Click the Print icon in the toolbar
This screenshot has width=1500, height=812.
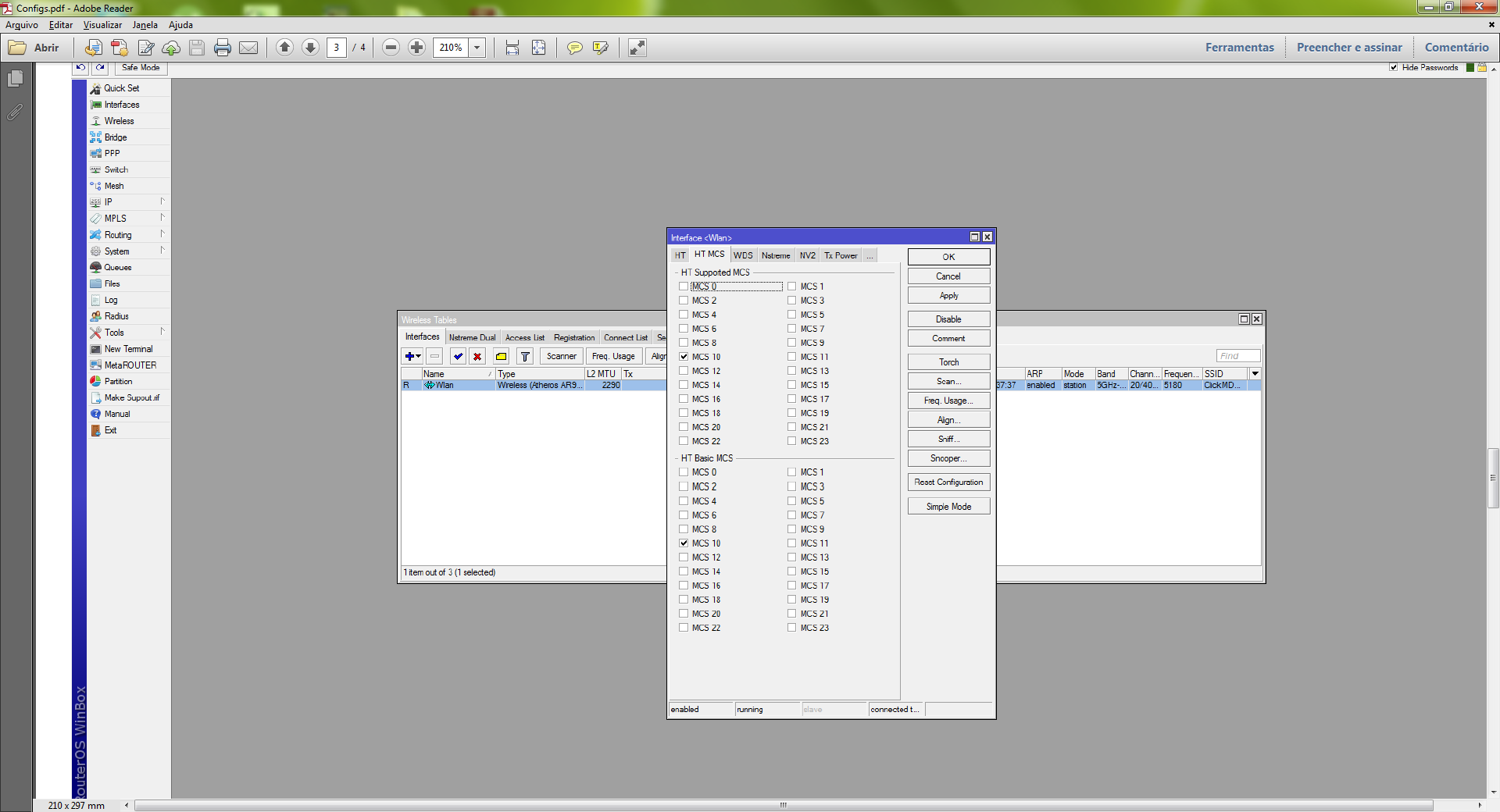pyautogui.click(x=223, y=48)
